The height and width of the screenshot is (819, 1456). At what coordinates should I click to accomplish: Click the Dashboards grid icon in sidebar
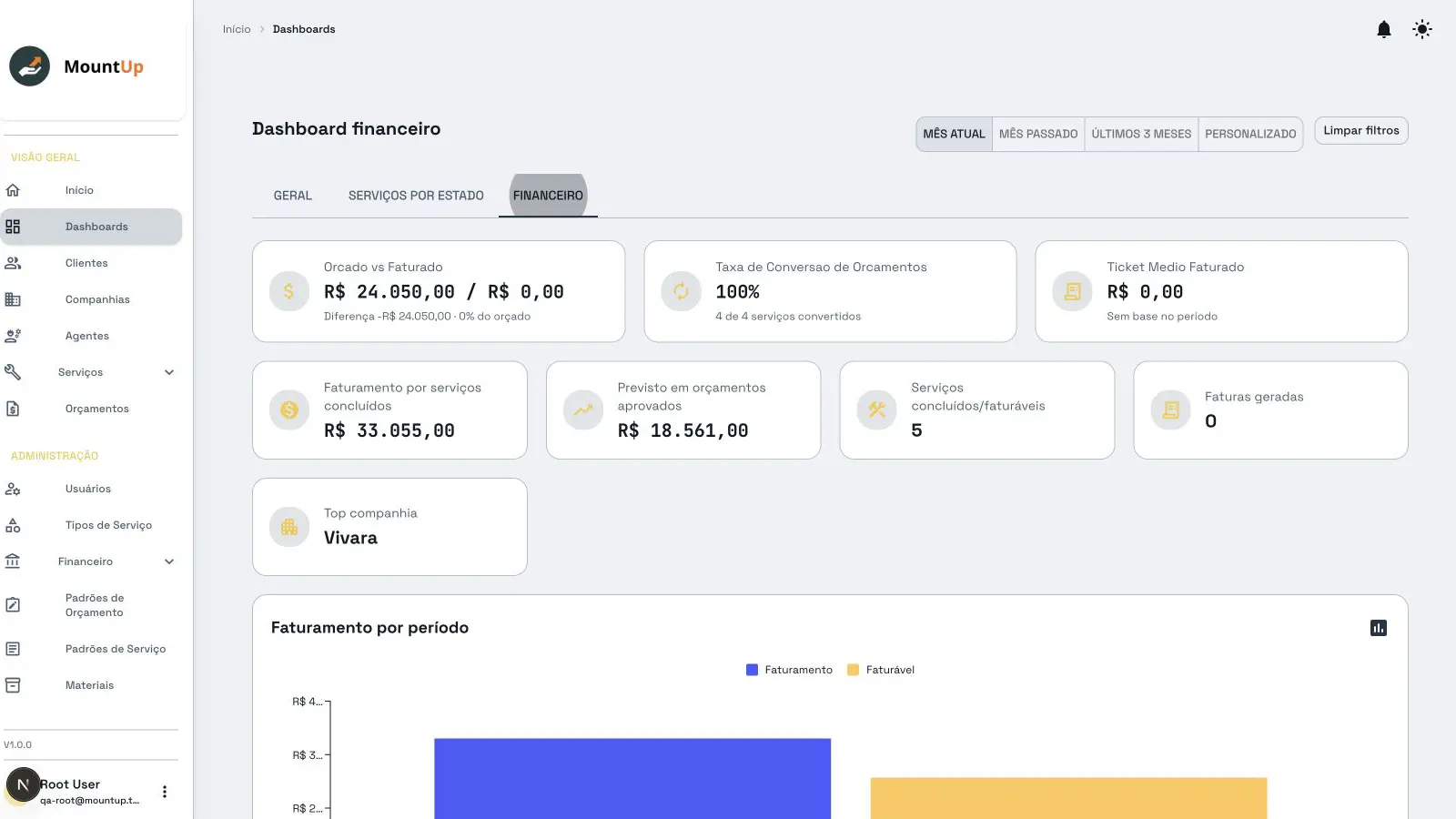[x=13, y=227]
